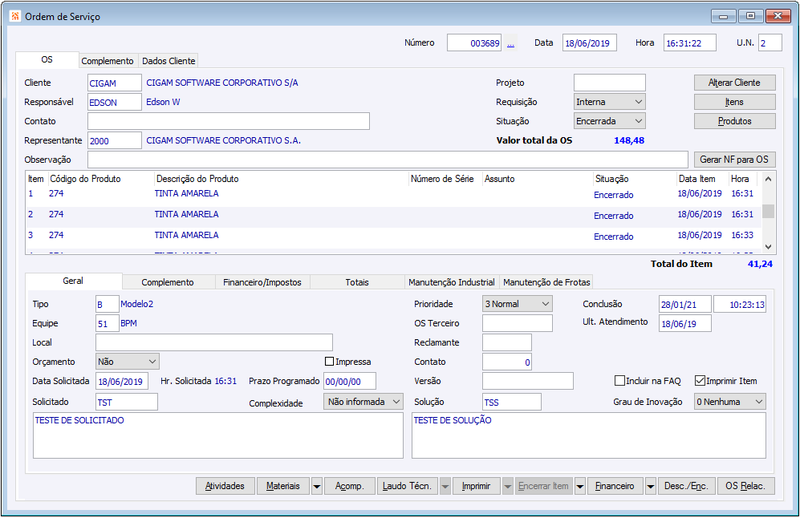Open the Situação dropdown
800x518 pixels.
click(638, 121)
